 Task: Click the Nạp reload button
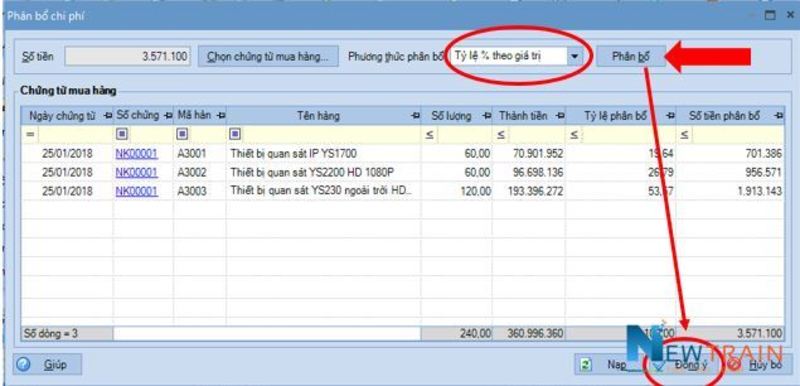[609, 365]
